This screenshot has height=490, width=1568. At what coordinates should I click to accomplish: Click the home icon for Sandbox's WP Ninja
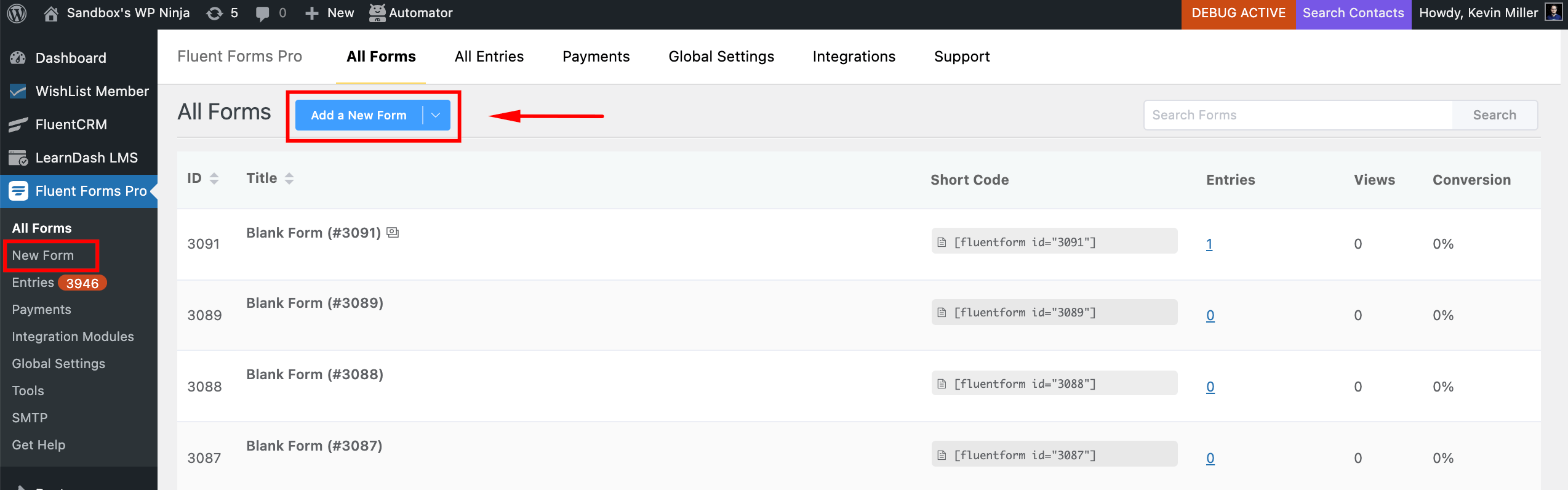51,13
